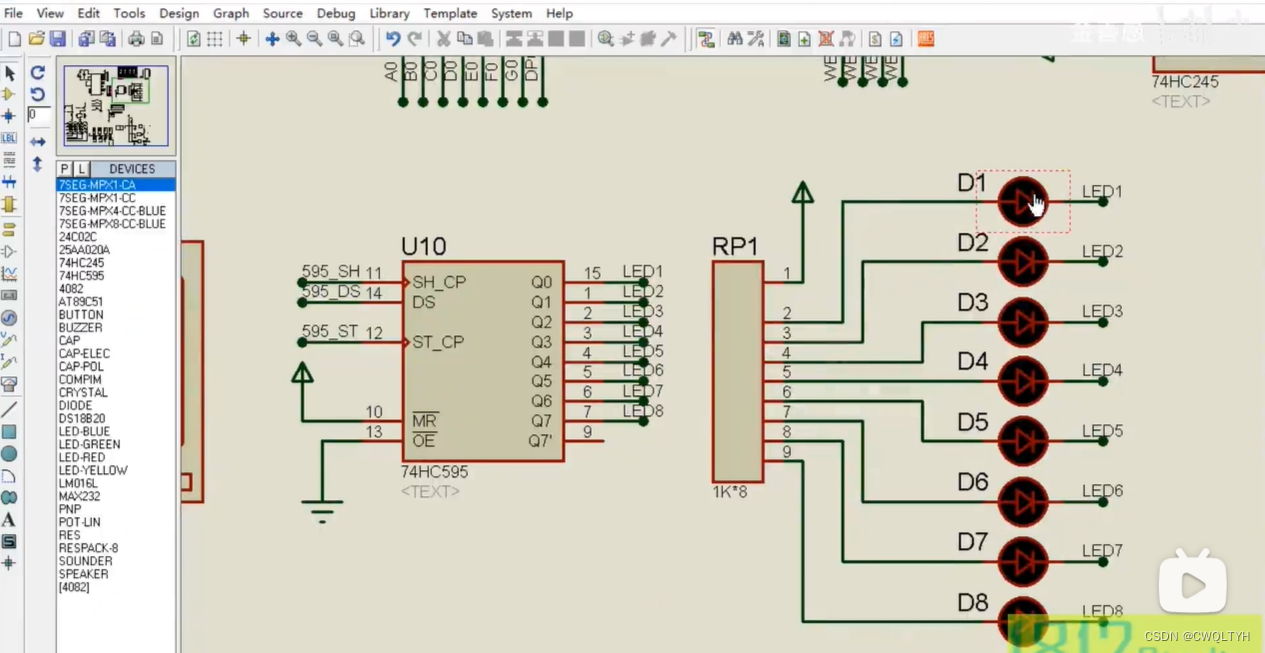Viewport: 1265px width, 653px height.
Task: Add a new sheet icon
Action: [805, 39]
